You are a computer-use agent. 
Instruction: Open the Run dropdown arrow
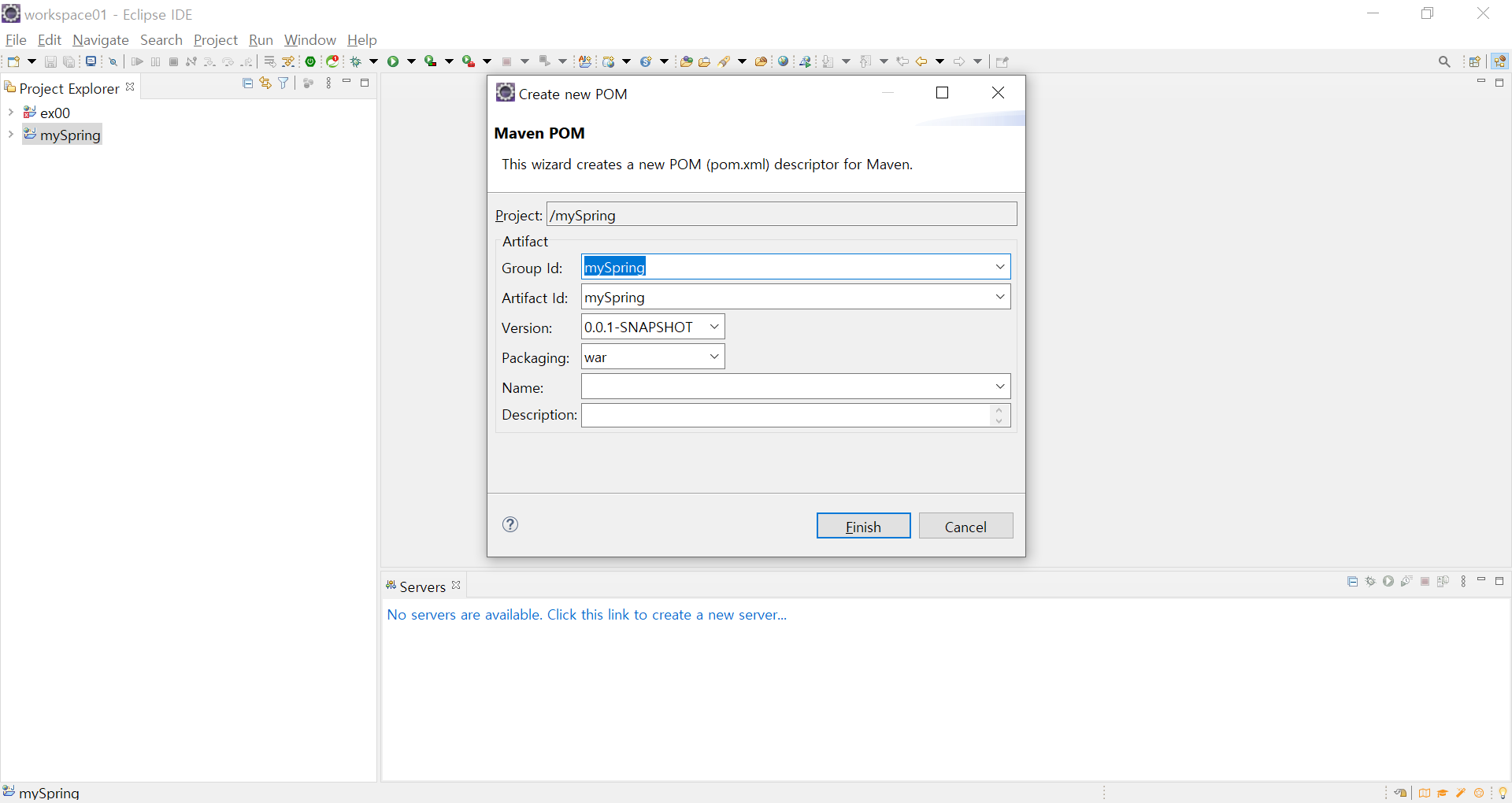411,61
